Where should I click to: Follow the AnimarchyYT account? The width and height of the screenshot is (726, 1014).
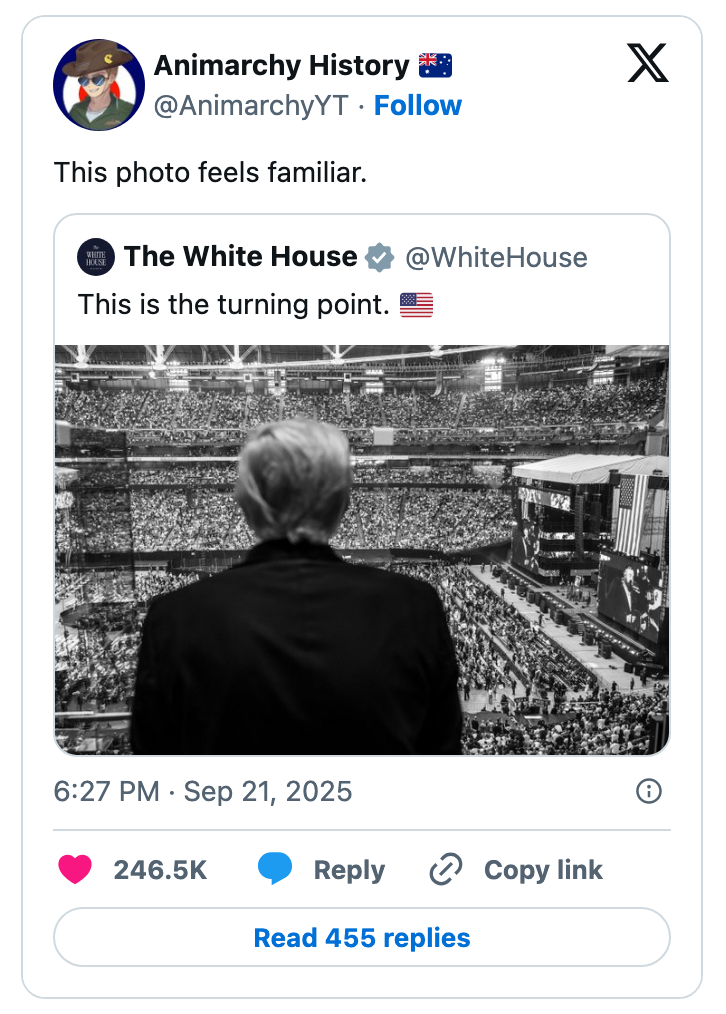(x=418, y=105)
